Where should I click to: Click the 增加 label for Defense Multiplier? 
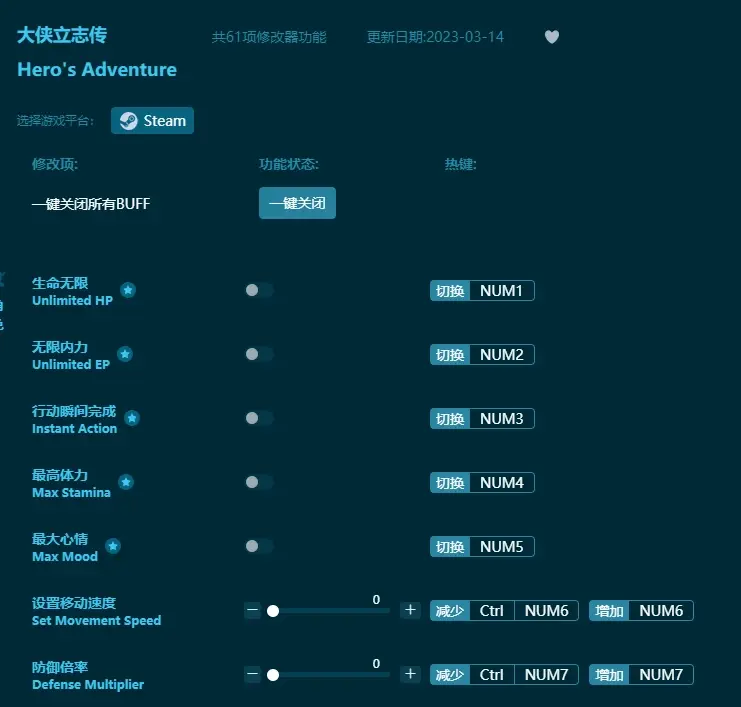609,675
